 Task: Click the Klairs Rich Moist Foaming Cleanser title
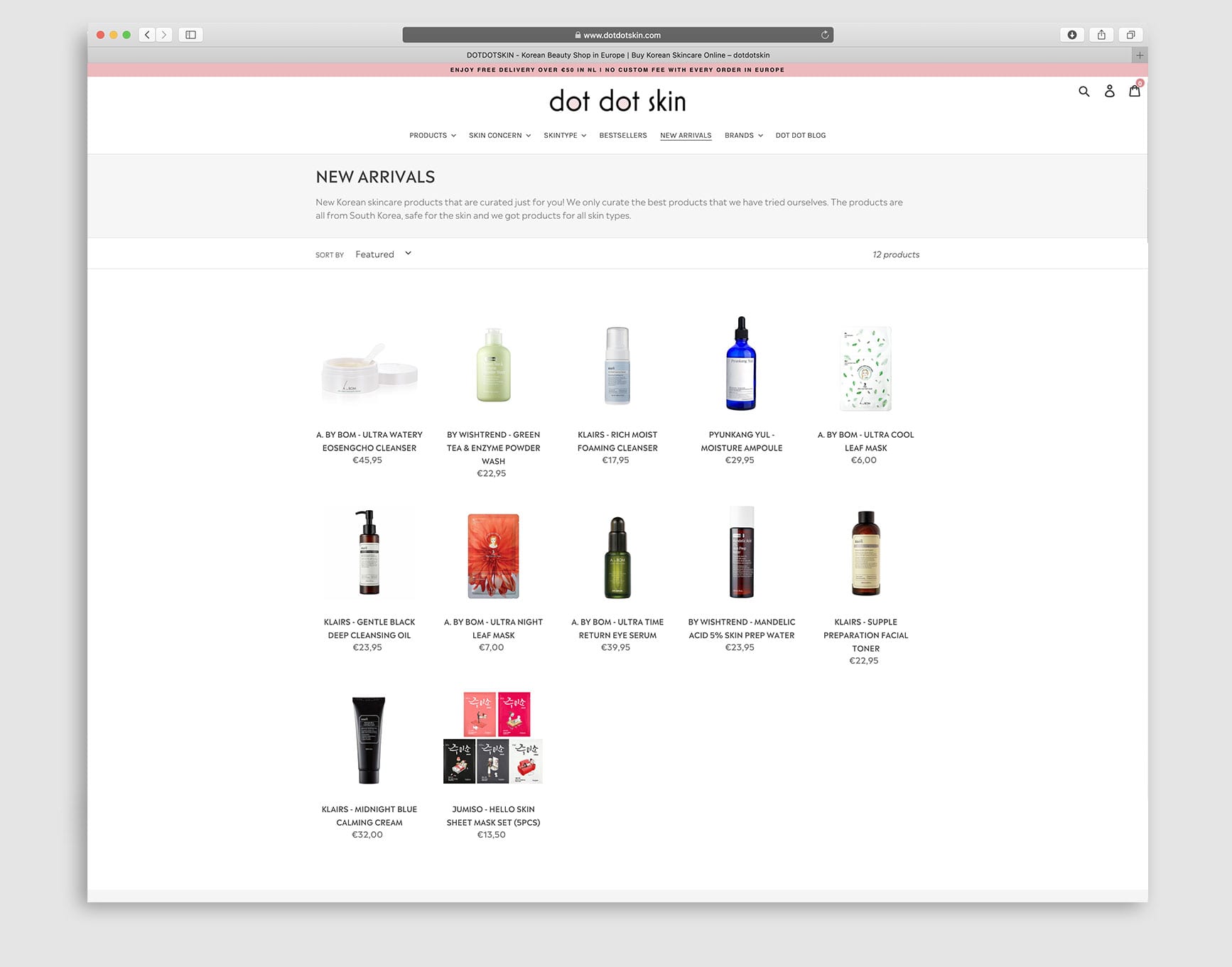pyautogui.click(x=617, y=441)
